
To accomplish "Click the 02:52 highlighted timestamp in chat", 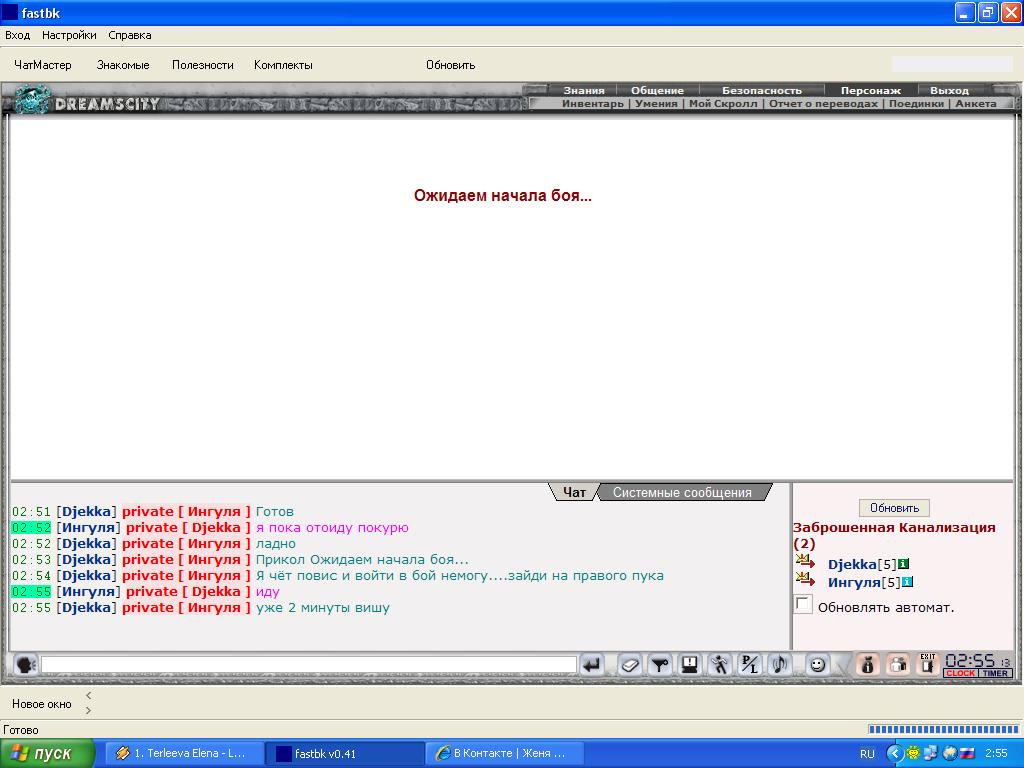I will [31, 528].
